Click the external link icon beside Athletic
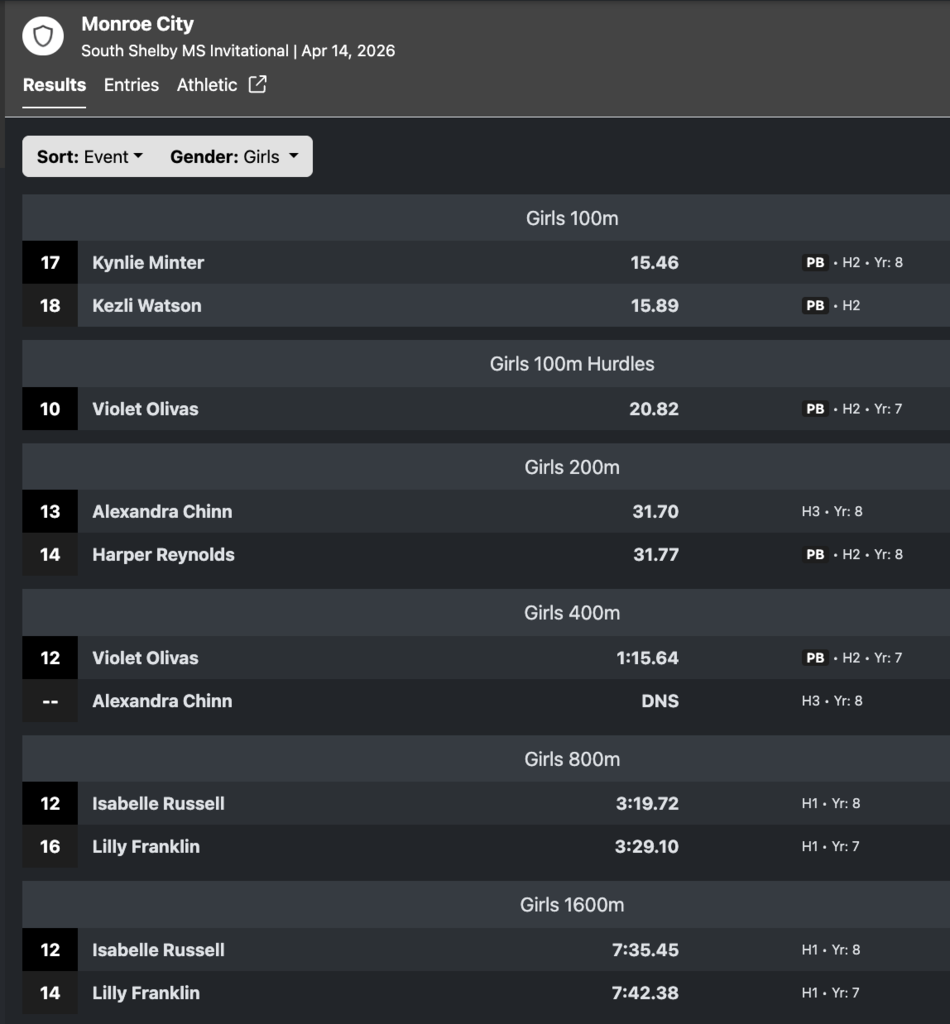 [257, 85]
